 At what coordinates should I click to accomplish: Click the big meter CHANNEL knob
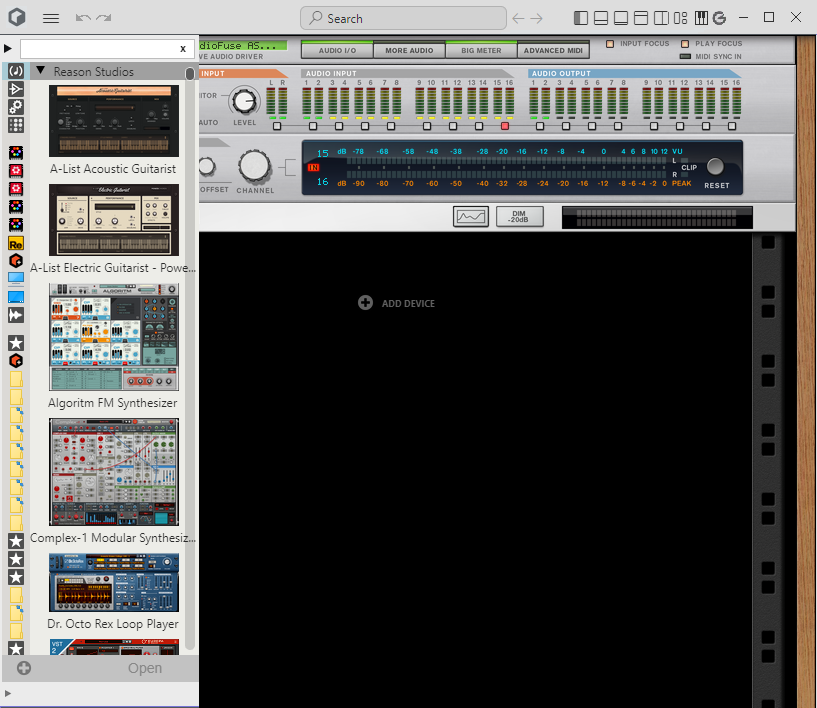255,167
